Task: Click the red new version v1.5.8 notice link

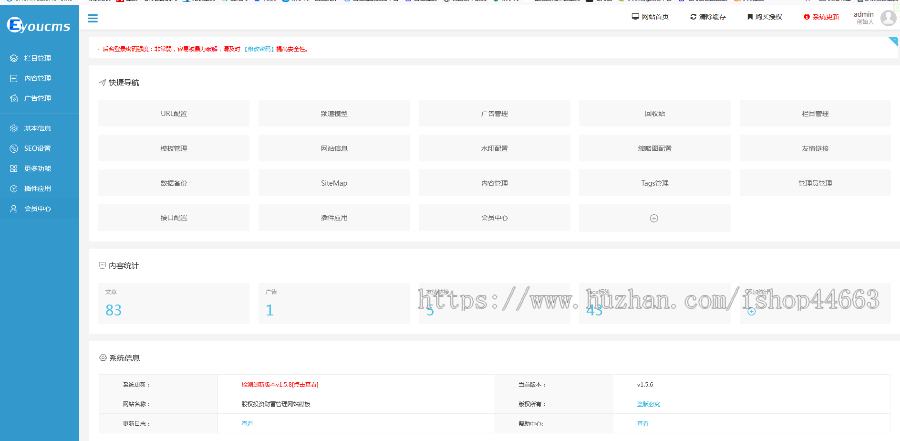Action: pyautogui.click(x=280, y=384)
